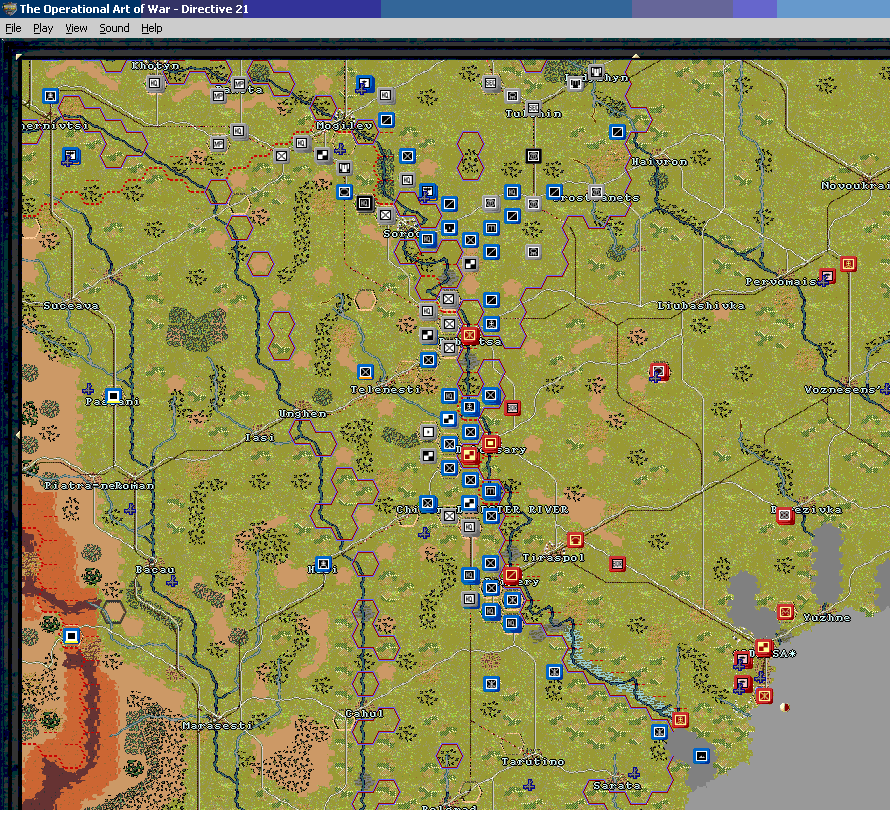Select blue air unit north of Mogilev

365,84
